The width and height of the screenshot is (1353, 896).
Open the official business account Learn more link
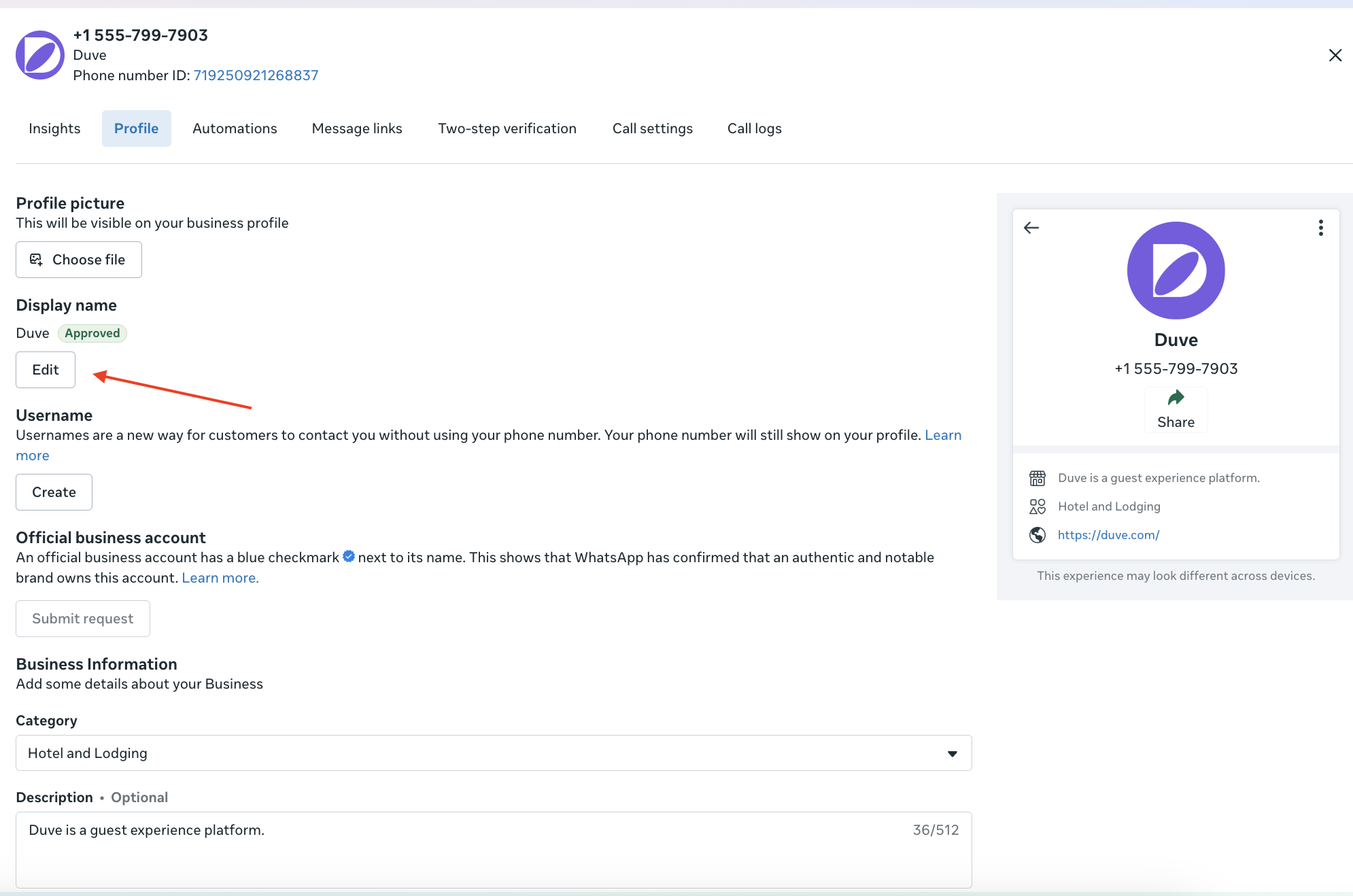click(x=220, y=578)
